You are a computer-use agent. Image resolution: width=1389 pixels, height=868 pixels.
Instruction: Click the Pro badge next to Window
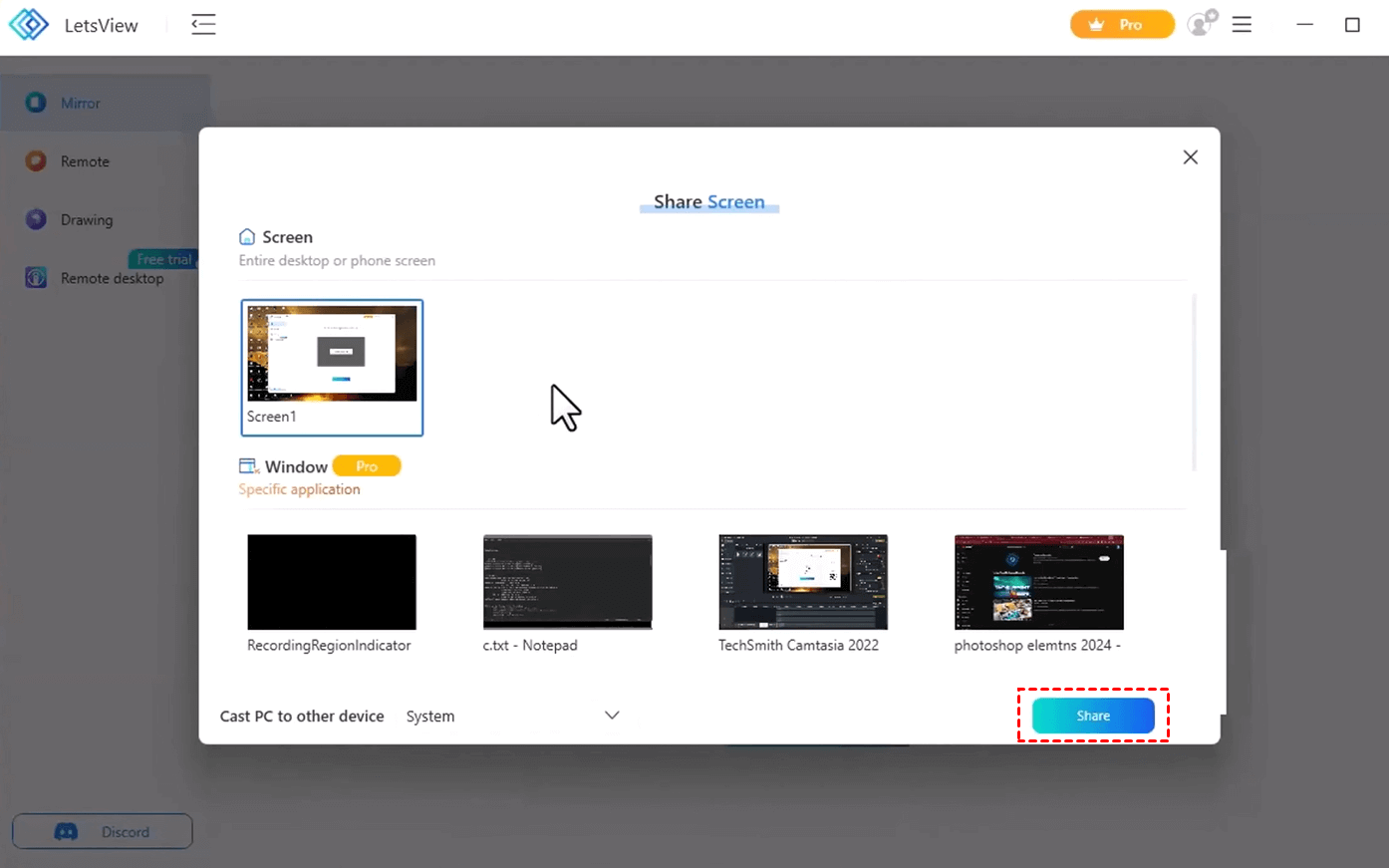click(x=367, y=466)
